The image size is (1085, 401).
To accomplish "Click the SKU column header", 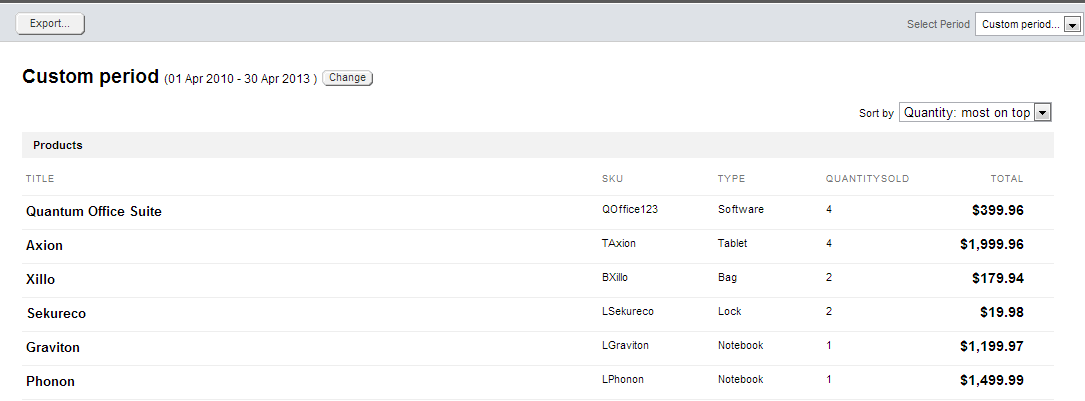I will (x=613, y=179).
